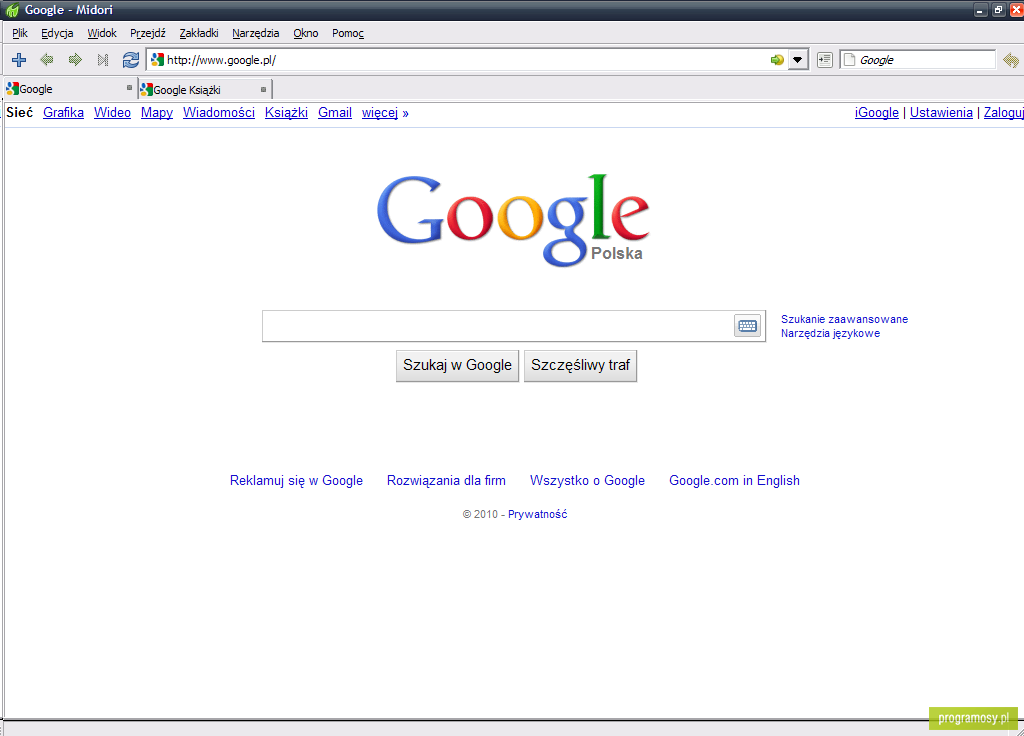Open Wszystko o Google link
1024x736 pixels.
pyautogui.click(x=587, y=481)
